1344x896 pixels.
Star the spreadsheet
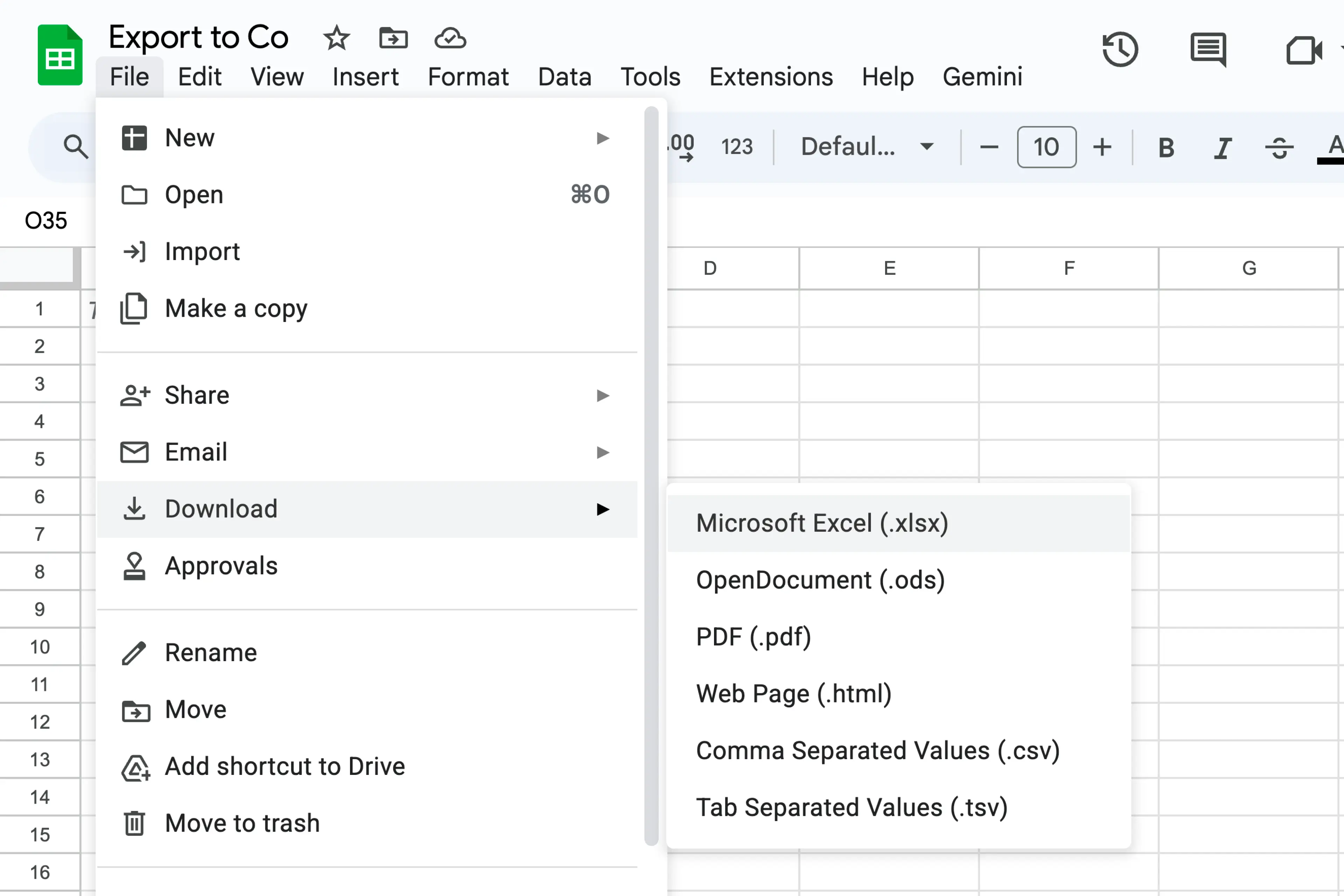tap(337, 38)
